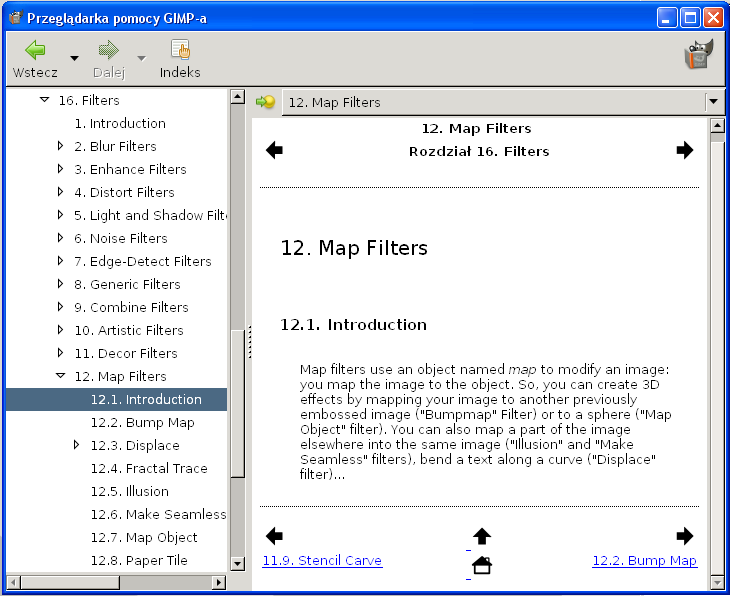Select 1. Introduction under Filters
The height and width of the screenshot is (596, 730).
[120, 123]
